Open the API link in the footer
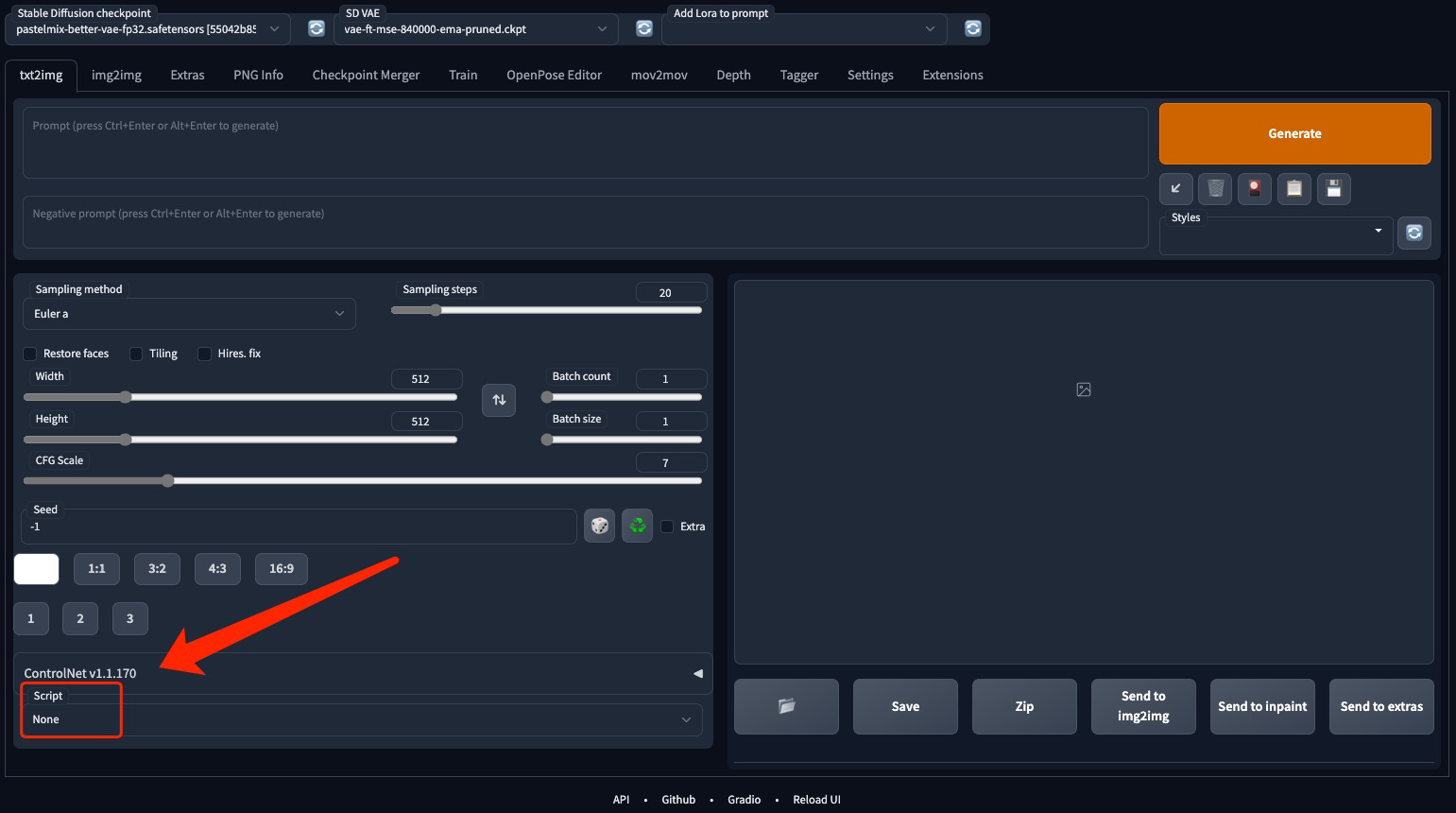Viewport: 1456px width, 813px height. (x=621, y=800)
